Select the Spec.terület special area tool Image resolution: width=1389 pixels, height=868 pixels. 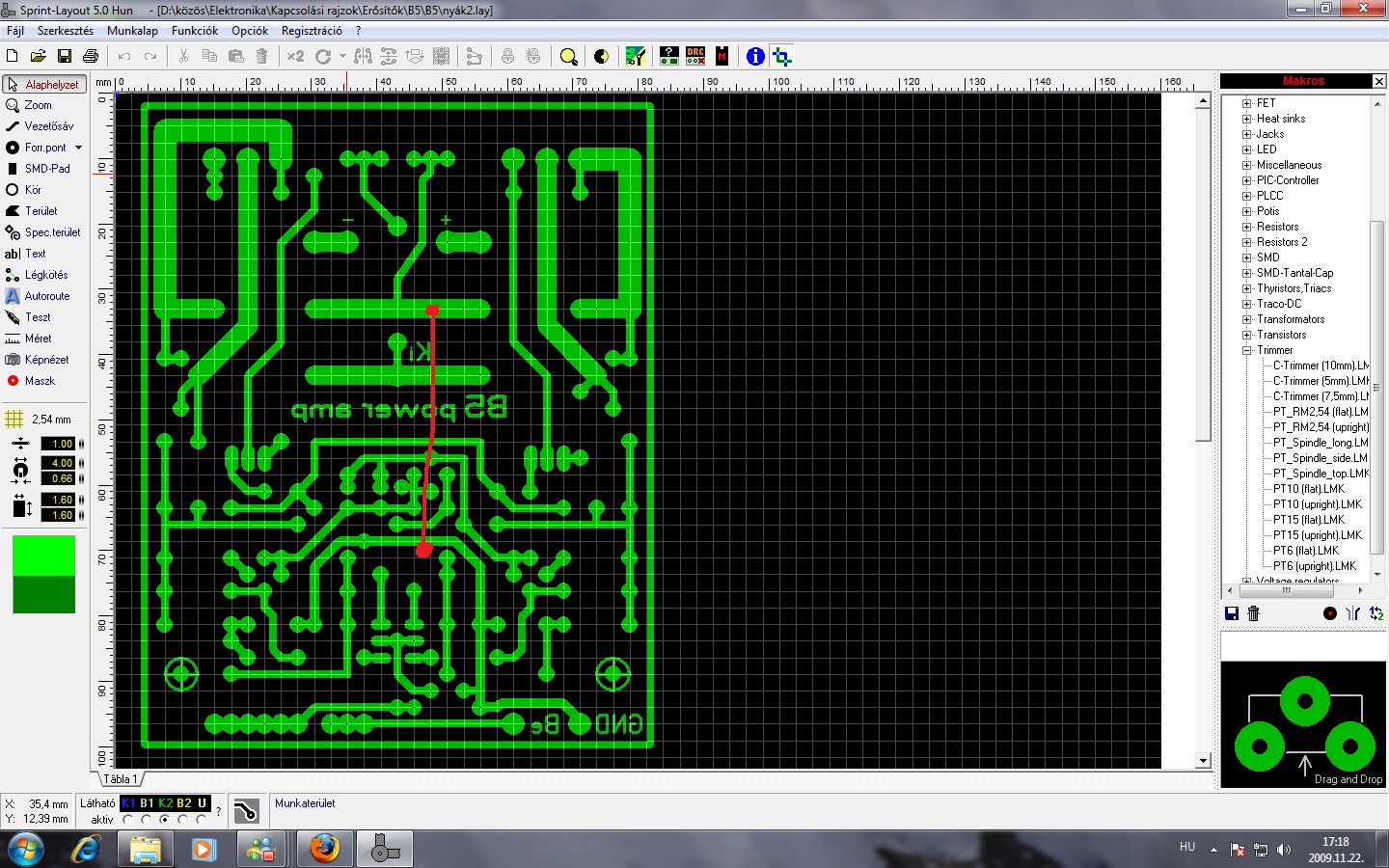coord(44,232)
